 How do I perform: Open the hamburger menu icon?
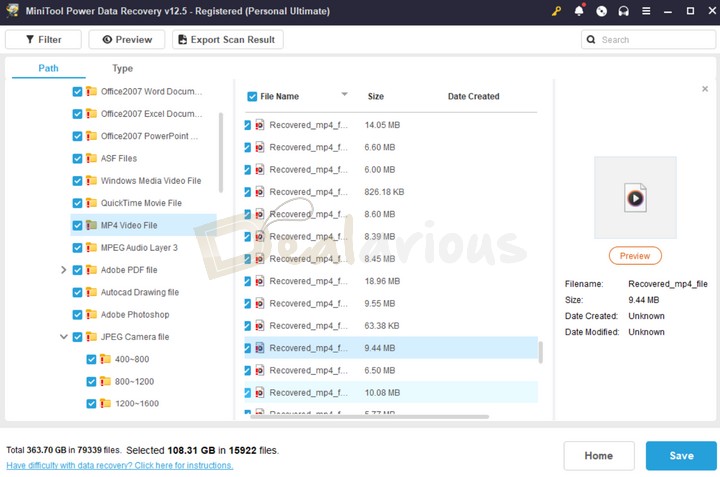646,11
